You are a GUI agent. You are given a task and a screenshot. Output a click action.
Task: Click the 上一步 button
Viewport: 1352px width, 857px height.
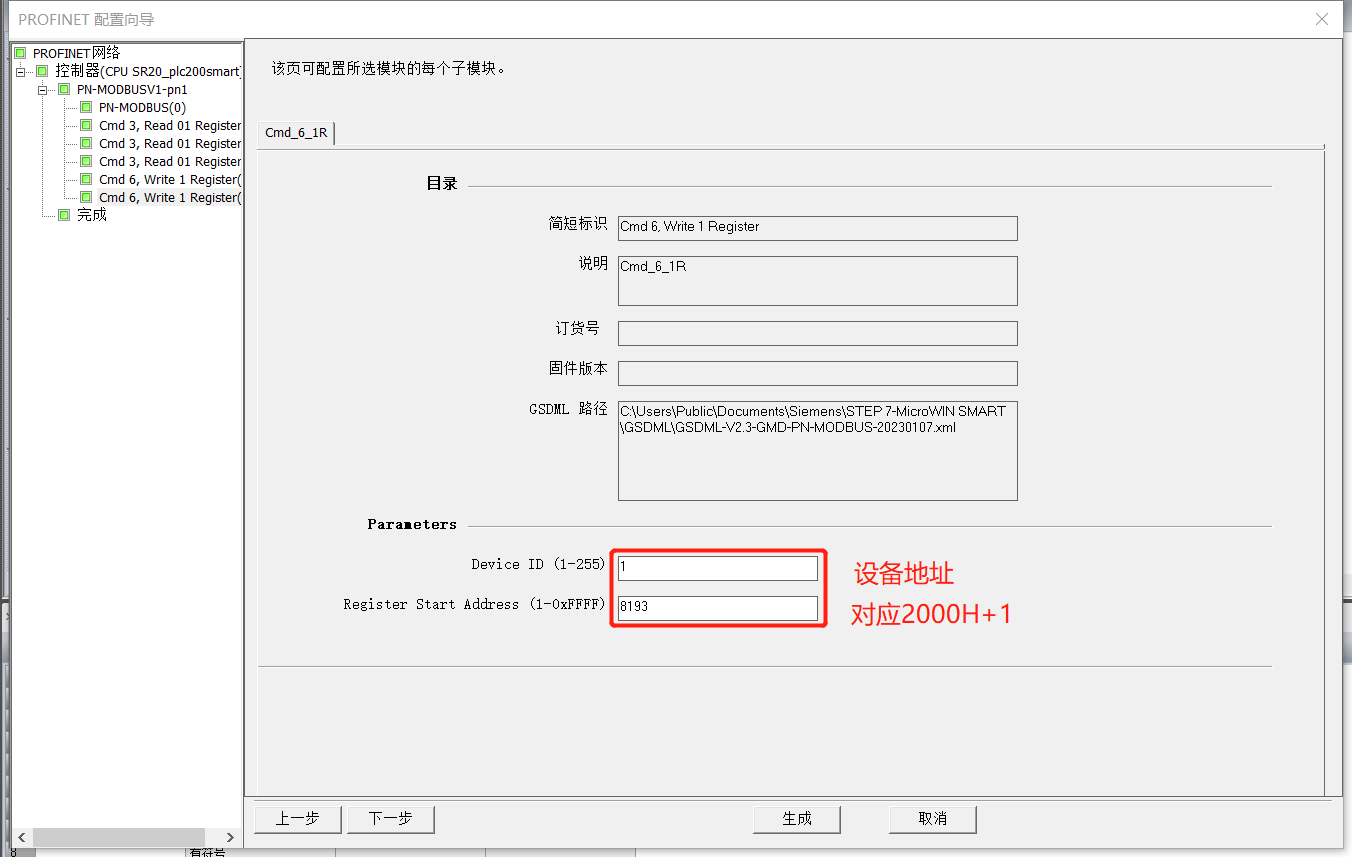point(297,818)
